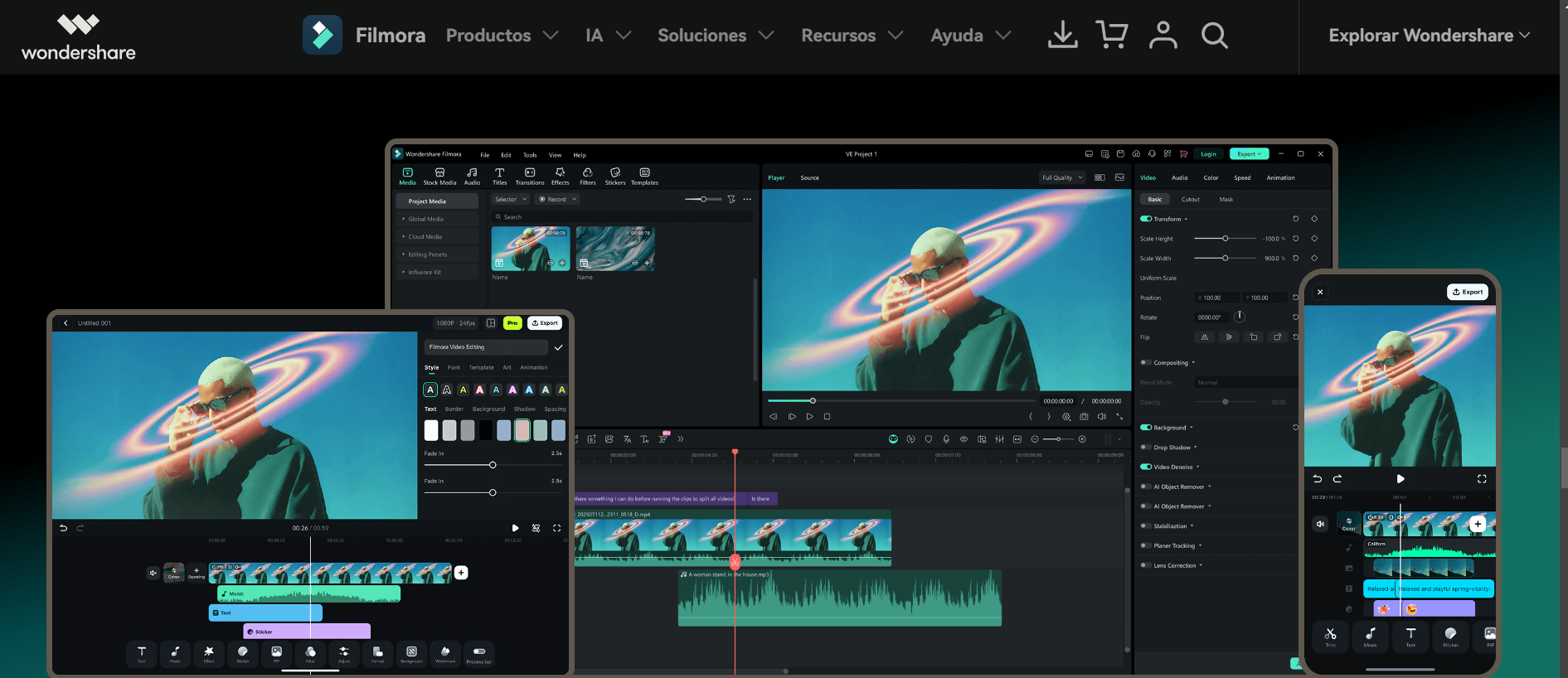Click the volume speaker icon under desktop player
This screenshot has width=1568, height=678.
[1102, 416]
